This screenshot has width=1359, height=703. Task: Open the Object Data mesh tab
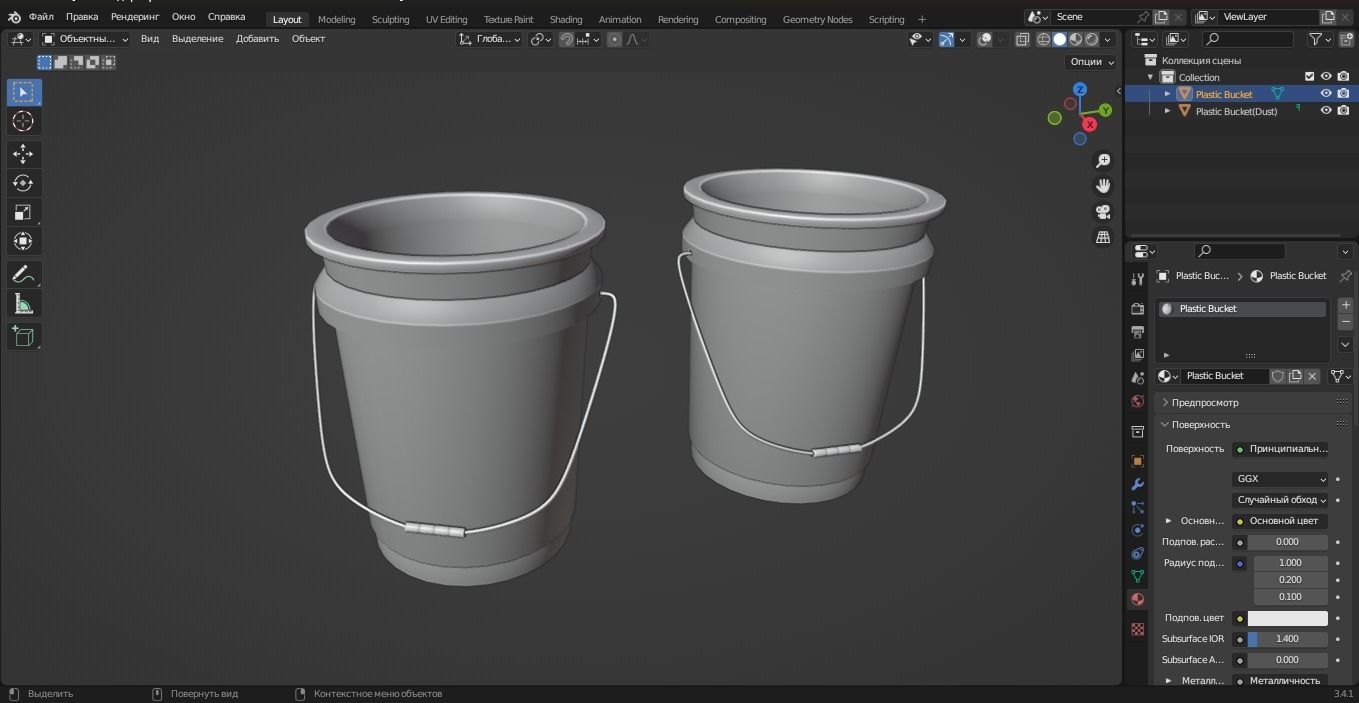click(1137, 576)
